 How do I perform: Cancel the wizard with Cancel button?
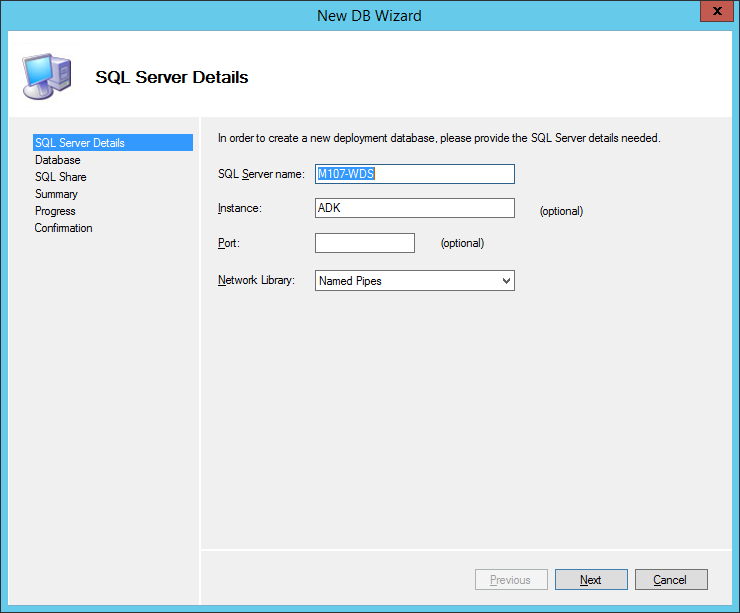669,580
